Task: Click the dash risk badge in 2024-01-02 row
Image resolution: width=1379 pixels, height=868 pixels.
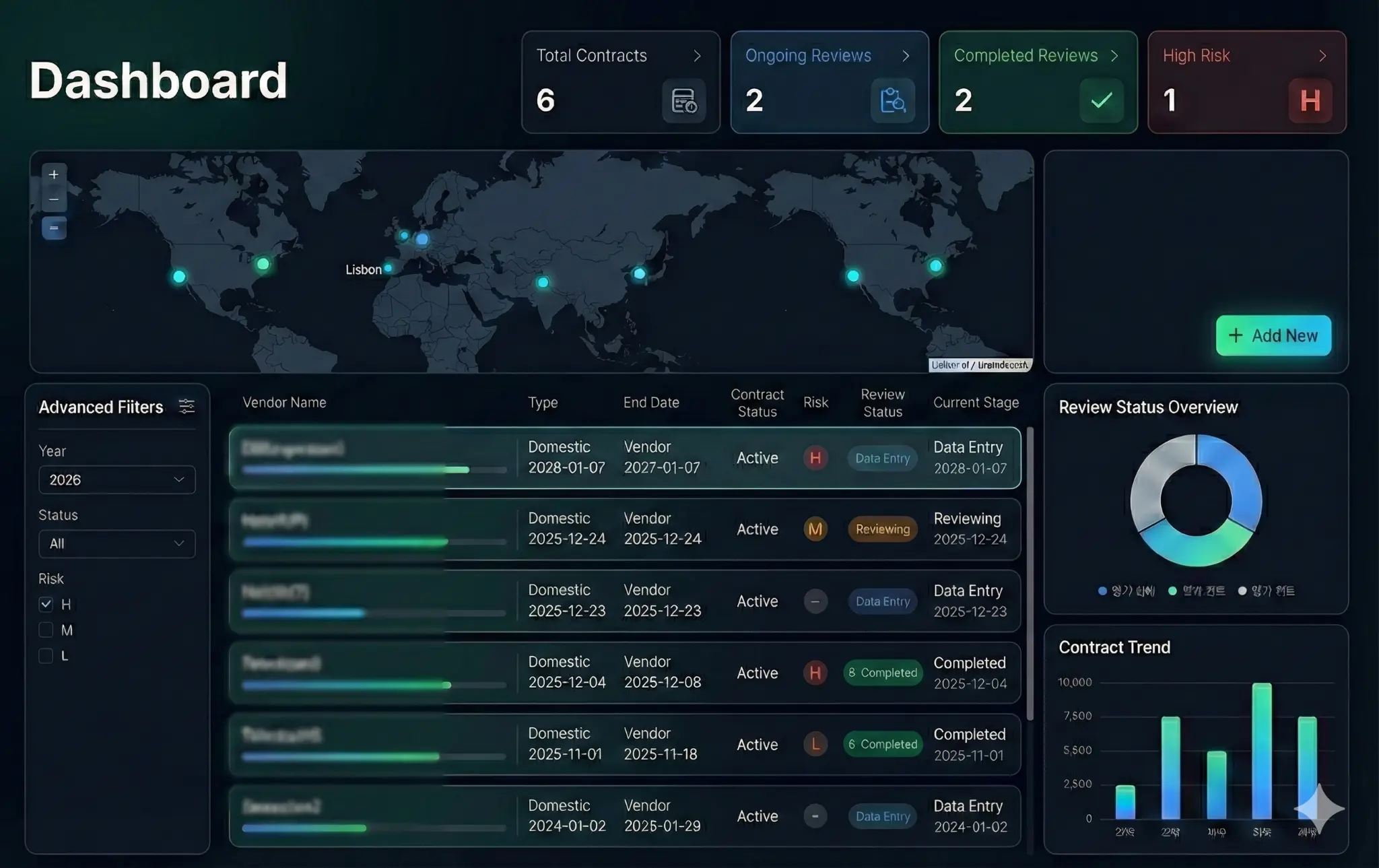Action: tap(815, 816)
